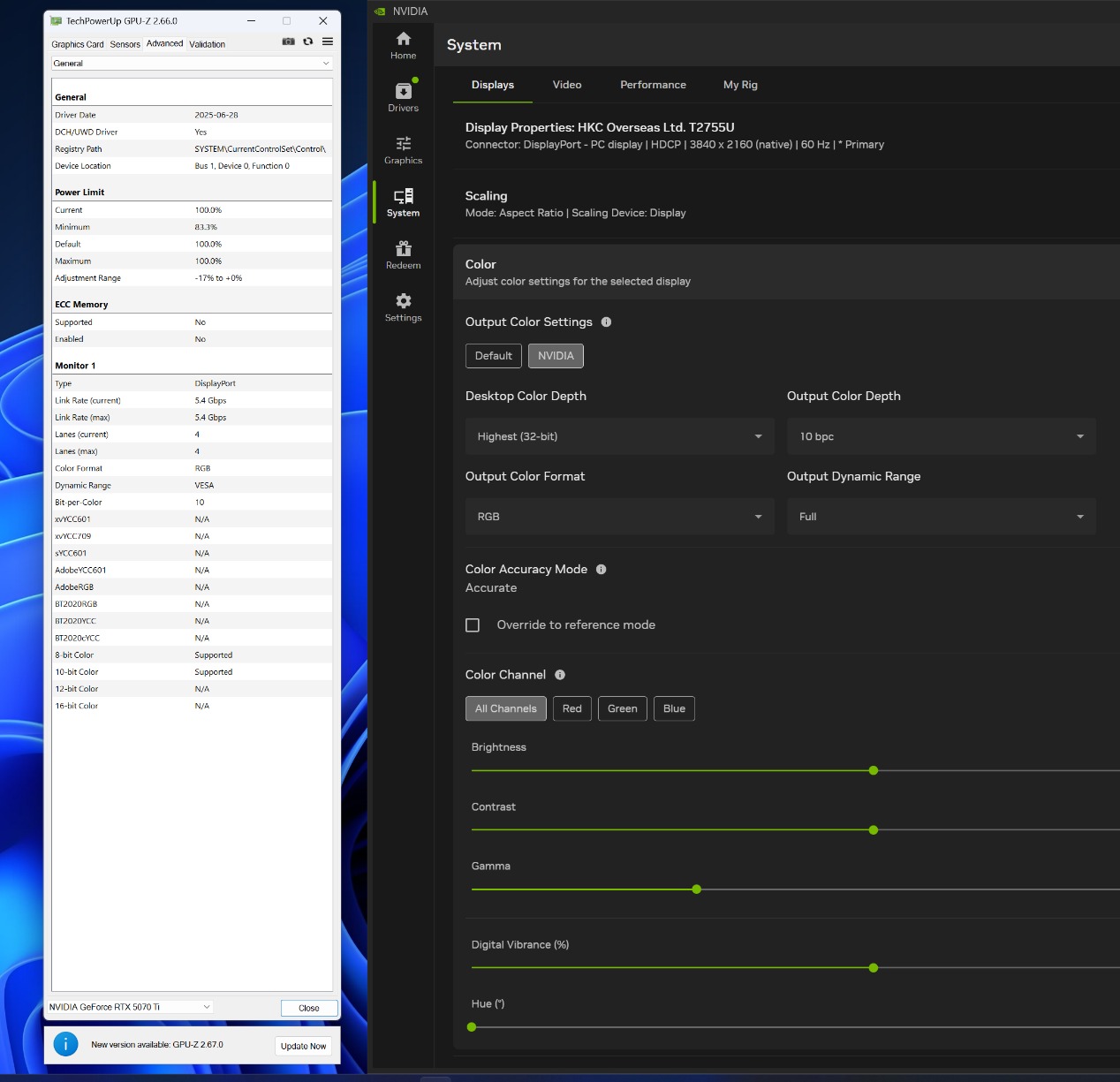Open the Sensors tab in GPU-Z
Viewport: 1120px width, 1082px height.
point(125,44)
